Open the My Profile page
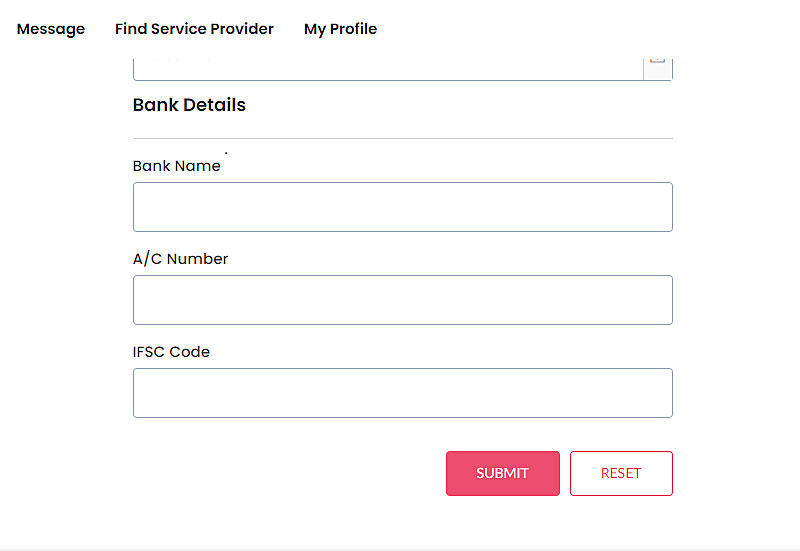Viewport: 800px width, 551px height. 340,29
